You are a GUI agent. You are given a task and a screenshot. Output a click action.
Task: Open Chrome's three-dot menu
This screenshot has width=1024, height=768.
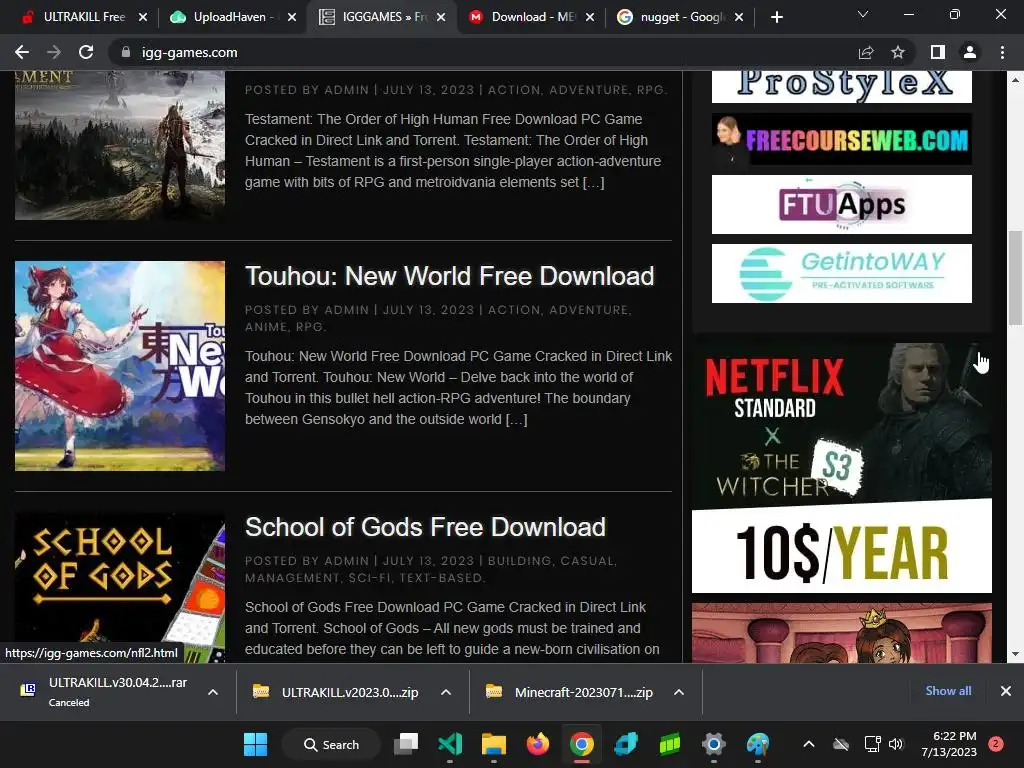click(x=1002, y=52)
